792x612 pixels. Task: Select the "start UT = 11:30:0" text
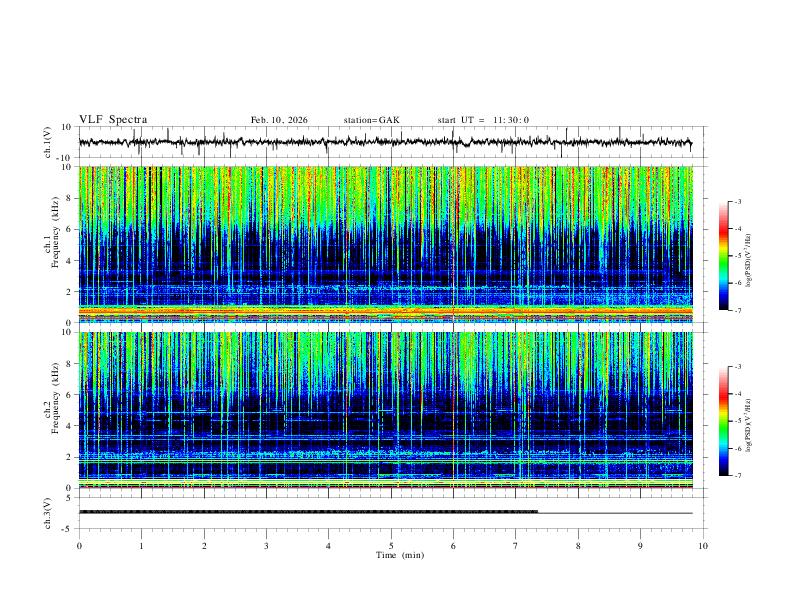[483, 120]
